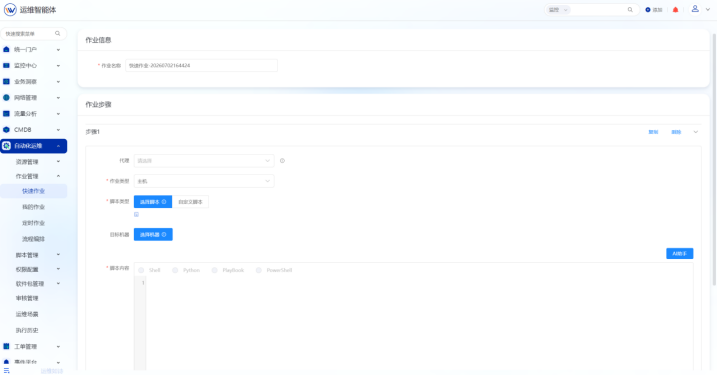Click the CMDB cube icon
The width and height of the screenshot is (718, 375).
(x=6, y=130)
